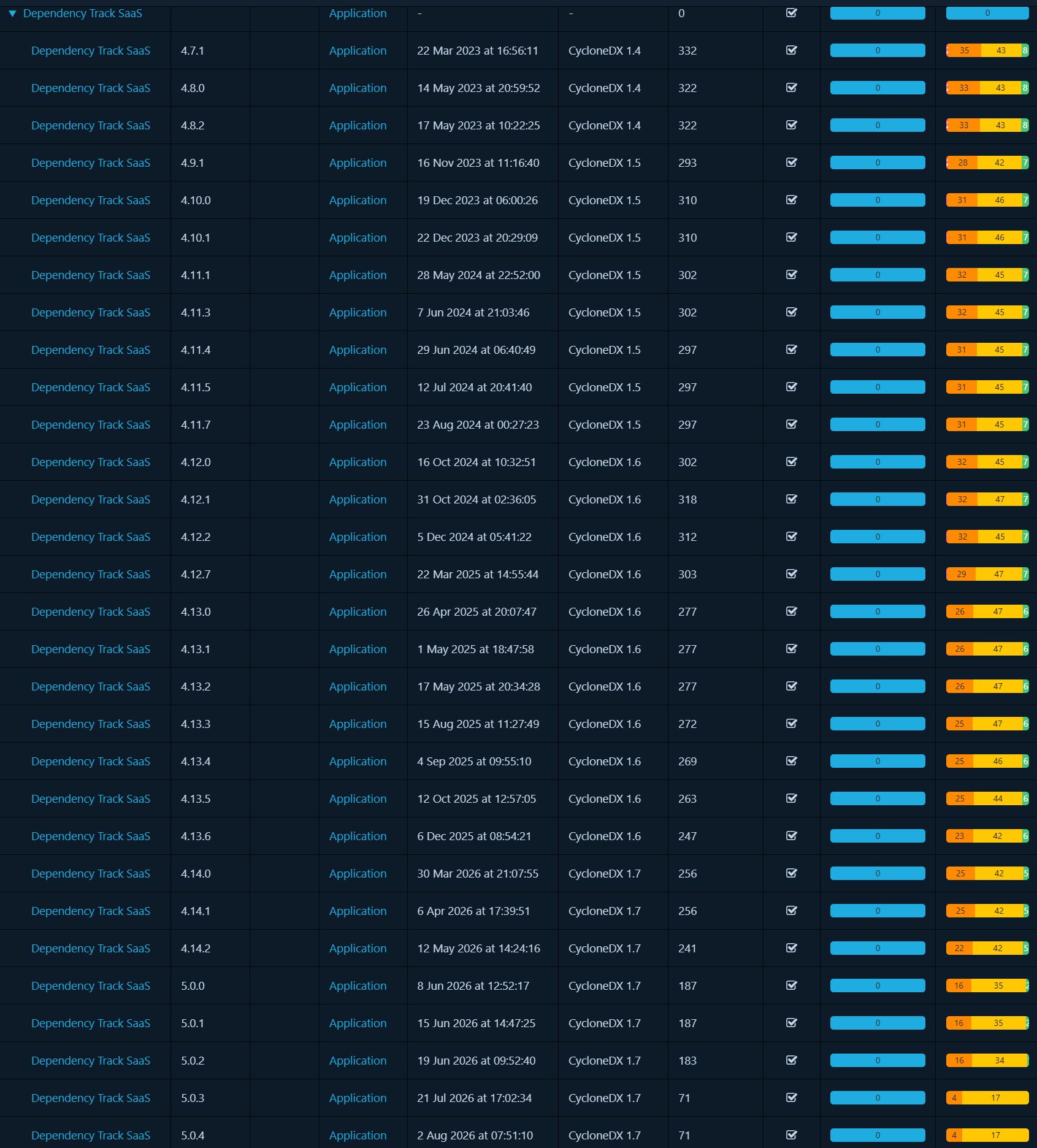Image resolution: width=1037 pixels, height=1148 pixels.
Task: Click the policy violations bar for version 4.8.0
Action: 878,88
